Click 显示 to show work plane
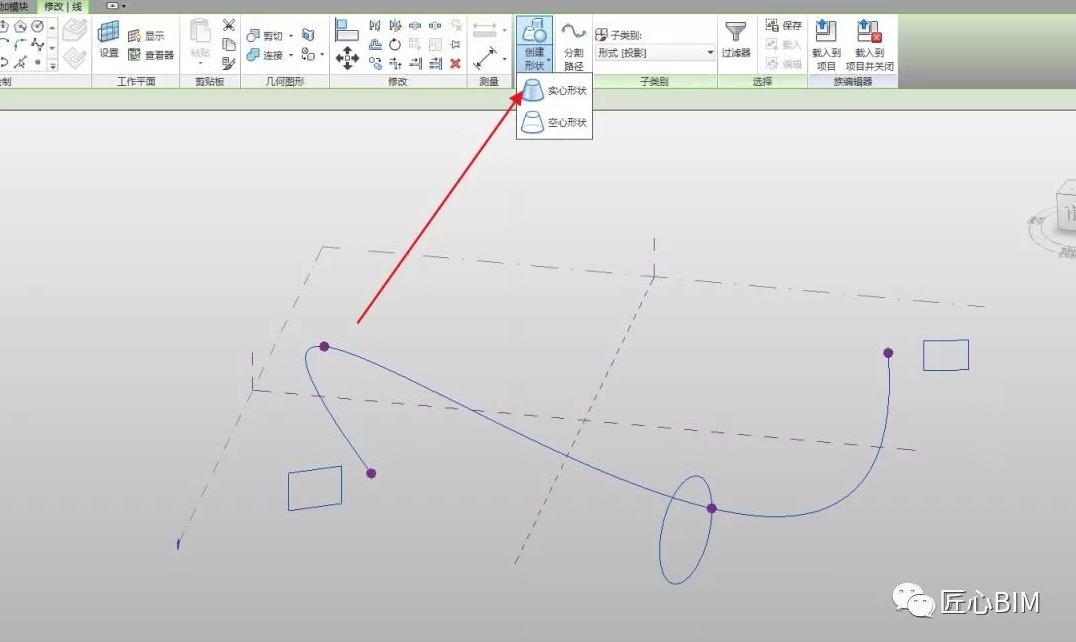 point(146,36)
